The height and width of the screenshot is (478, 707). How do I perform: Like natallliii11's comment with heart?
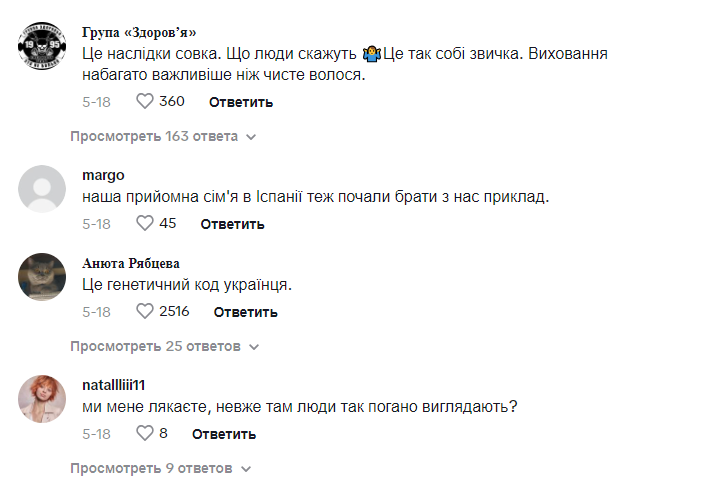tap(144, 433)
